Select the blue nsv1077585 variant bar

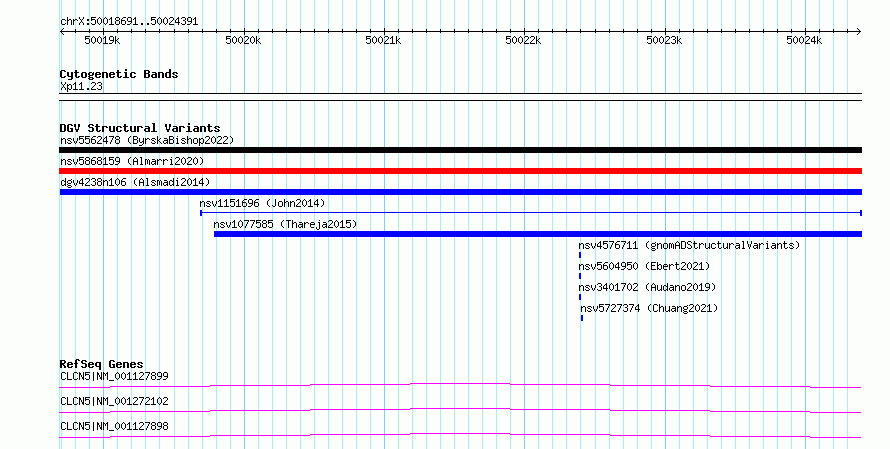coord(538,234)
